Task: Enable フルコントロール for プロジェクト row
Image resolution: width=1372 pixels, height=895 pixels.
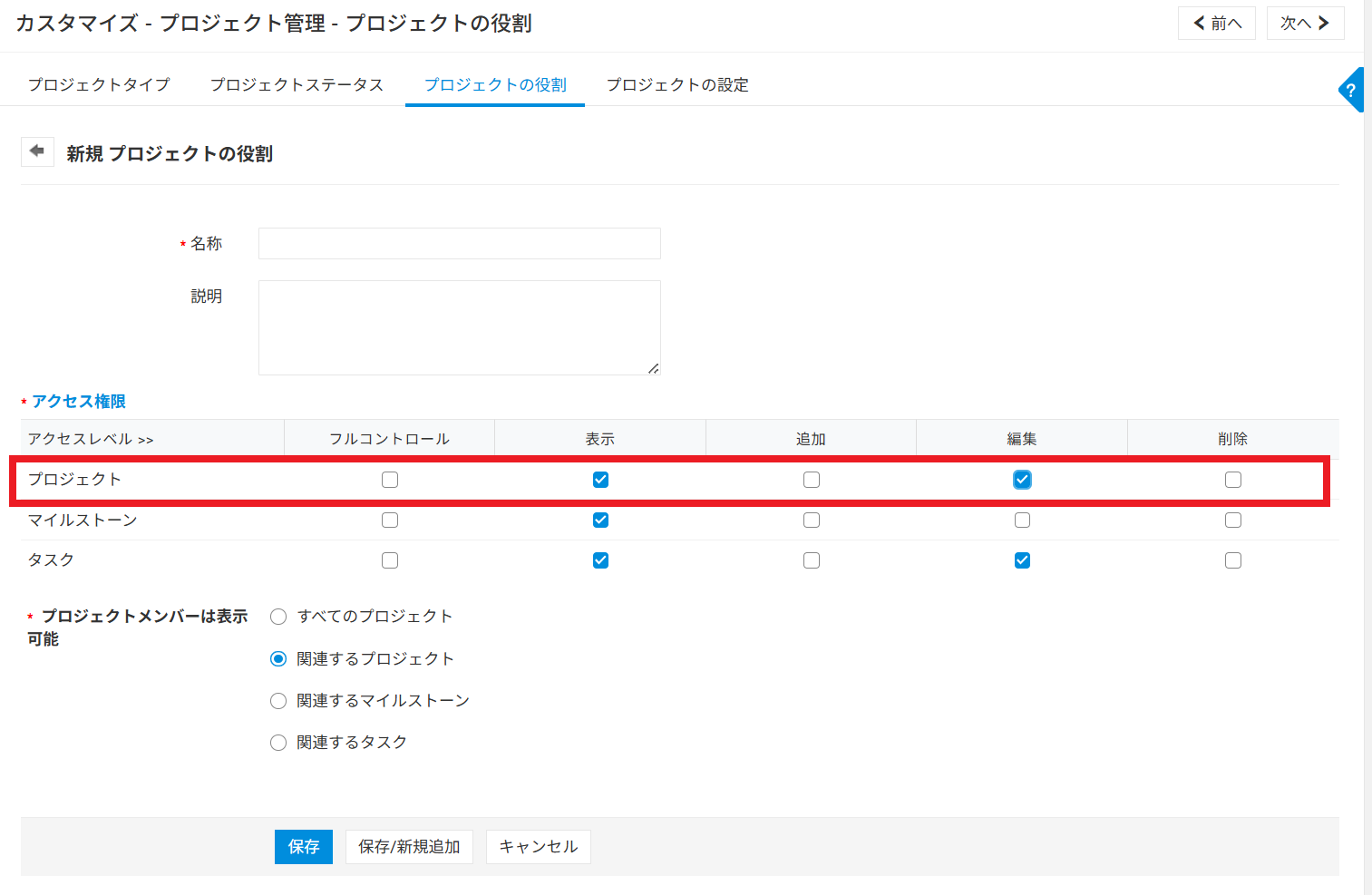Action: point(390,480)
